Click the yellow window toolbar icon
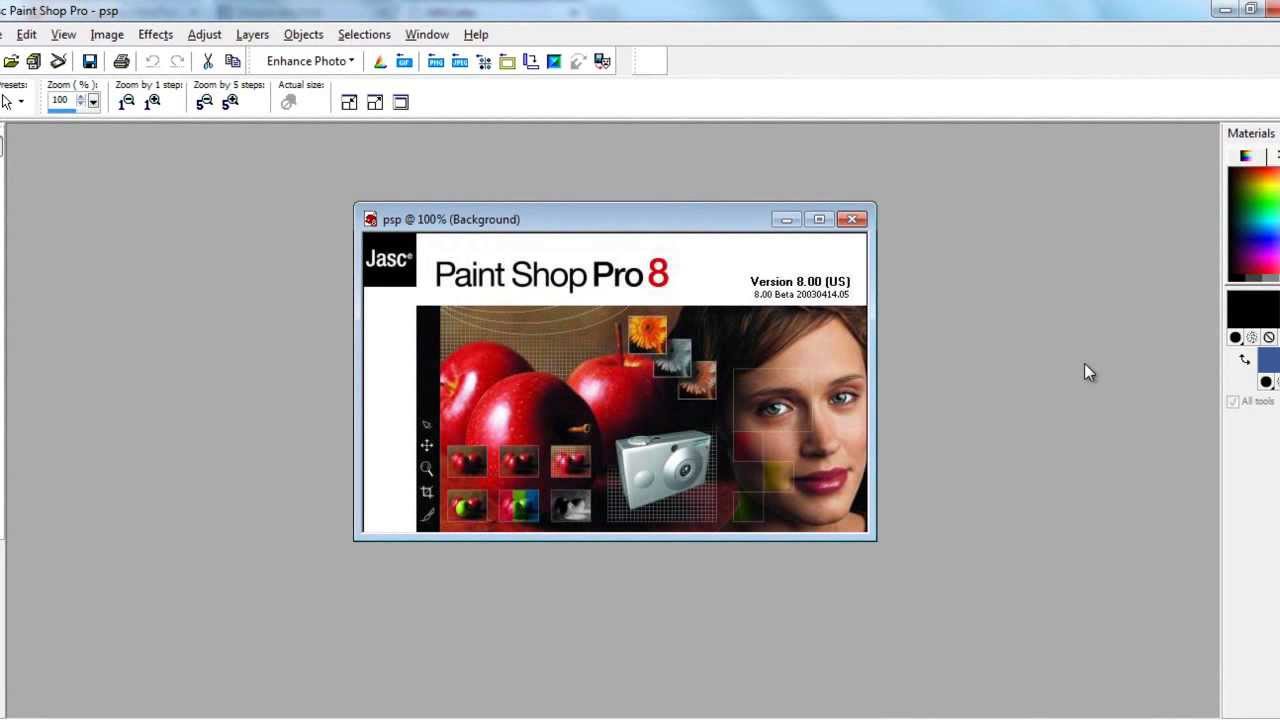 click(x=507, y=62)
